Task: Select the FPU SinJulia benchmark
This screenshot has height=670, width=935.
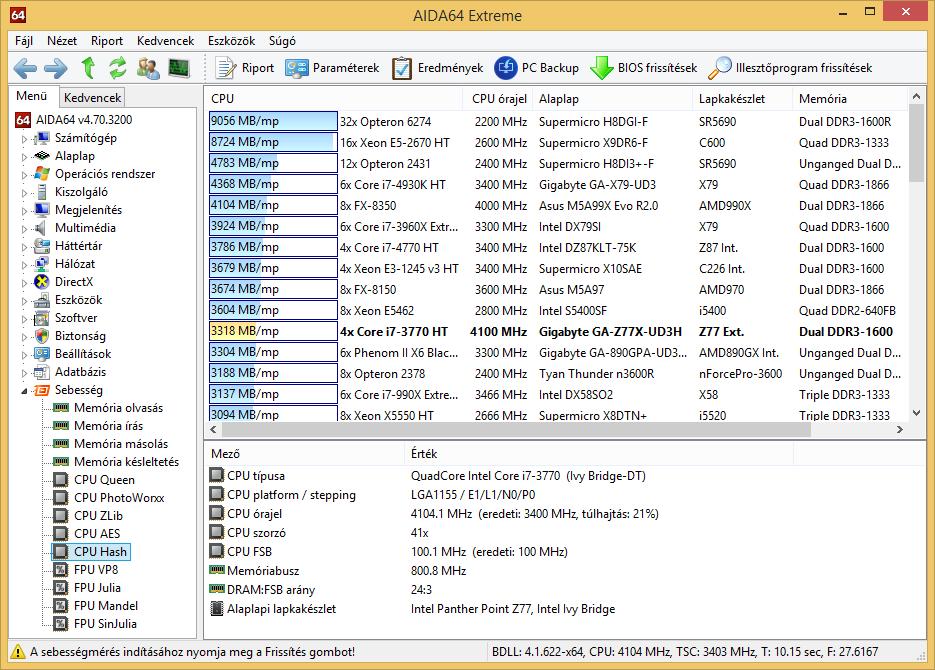Action: tap(105, 624)
